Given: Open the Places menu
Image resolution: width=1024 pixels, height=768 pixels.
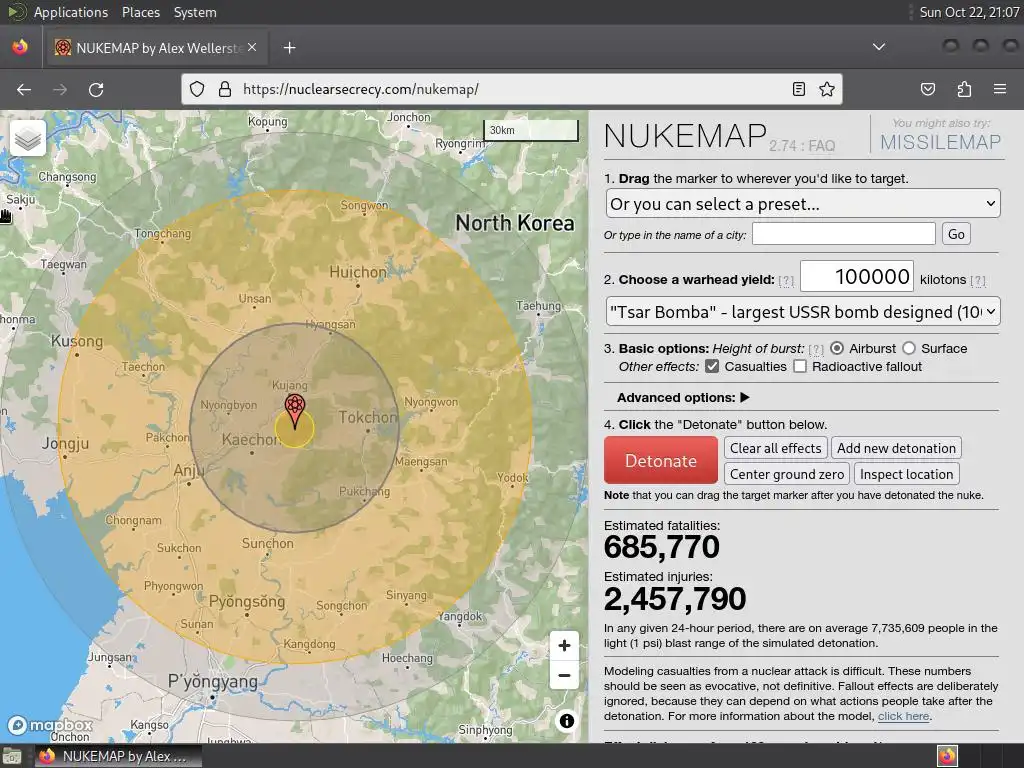Looking at the screenshot, I should point(140,12).
